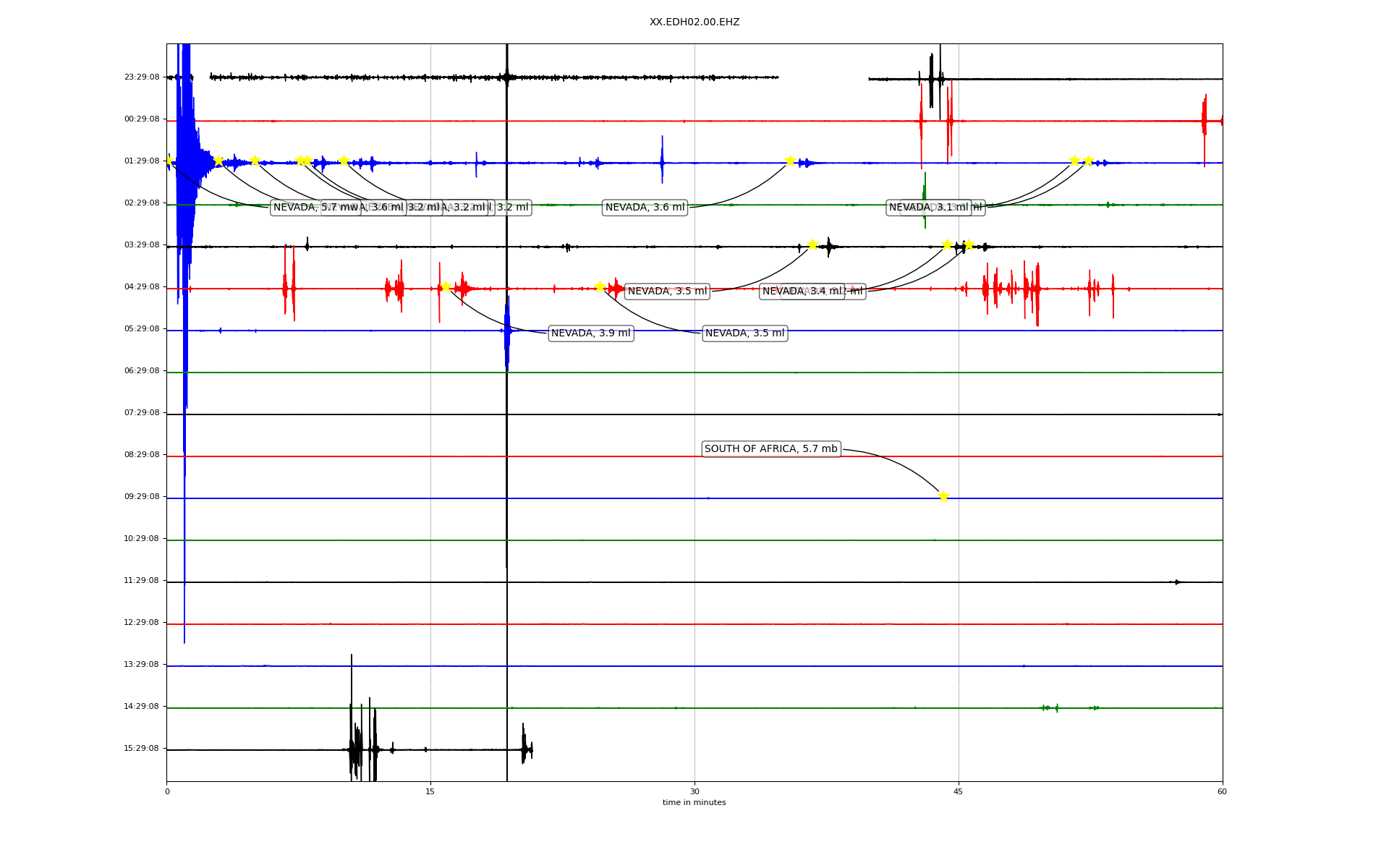Click the star marker on the 01:29:08 trace before 45 minutes
Viewport: 1389px width, 868px height.
click(x=790, y=161)
